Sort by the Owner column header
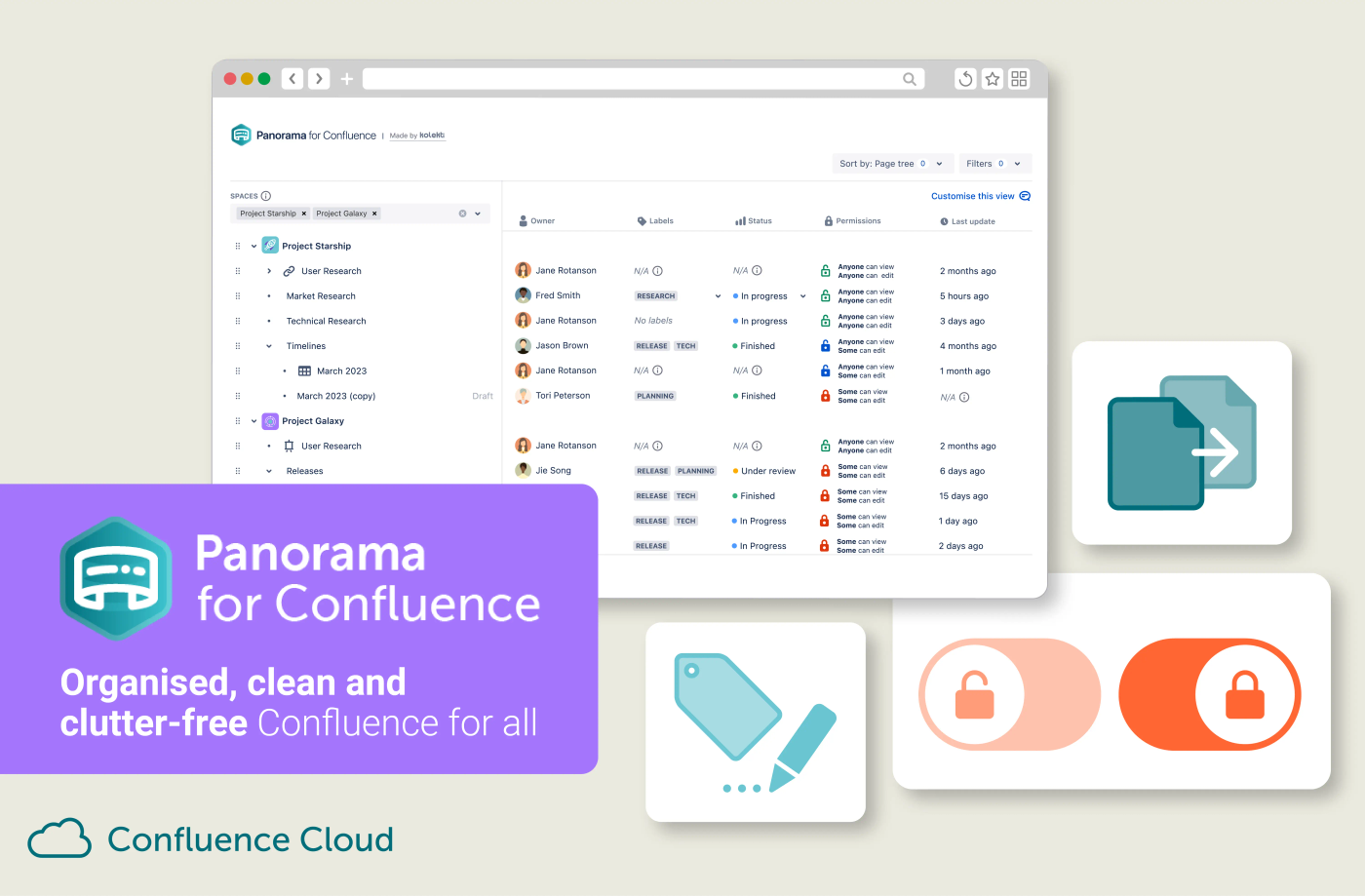This screenshot has height=896, width=1365. pyautogui.click(x=537, y=221)
